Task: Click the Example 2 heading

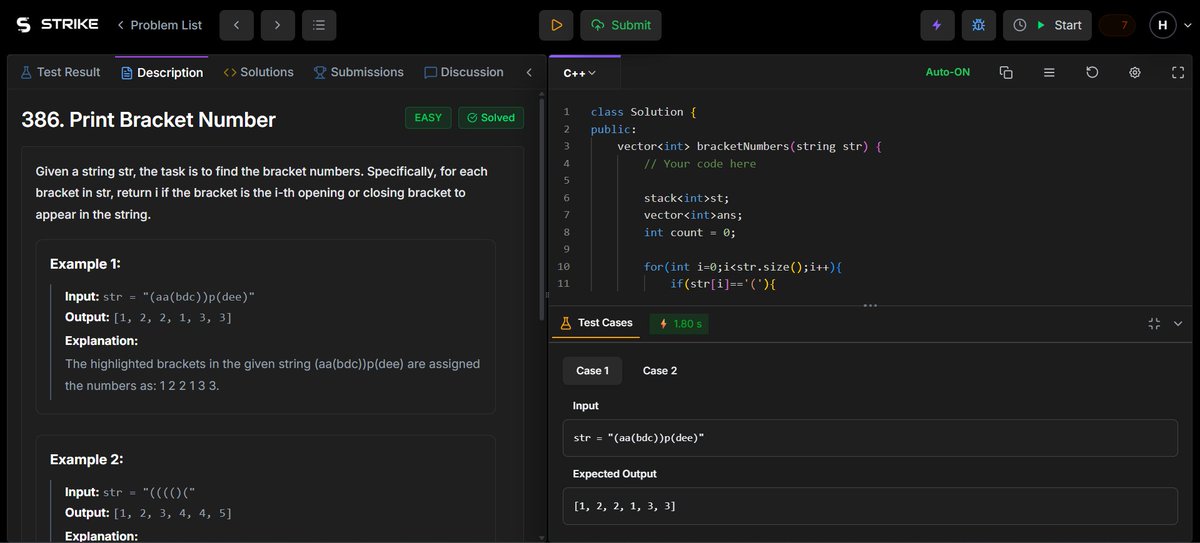Action: tap(86, 460)
